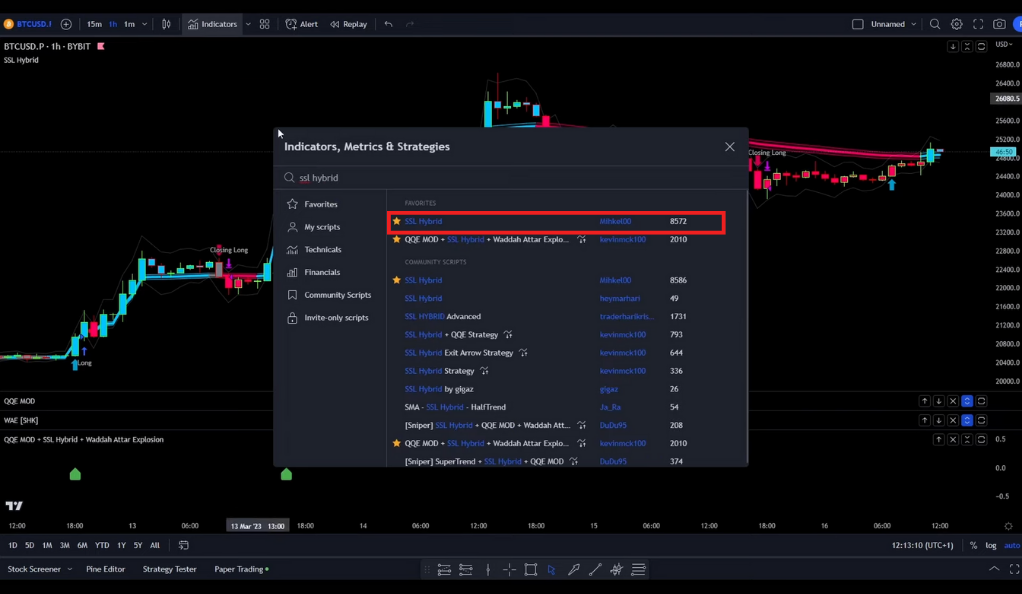1022x594 pixels.
Task: Open the candlestick chart style icon
Action: click(x=166, y=24)
